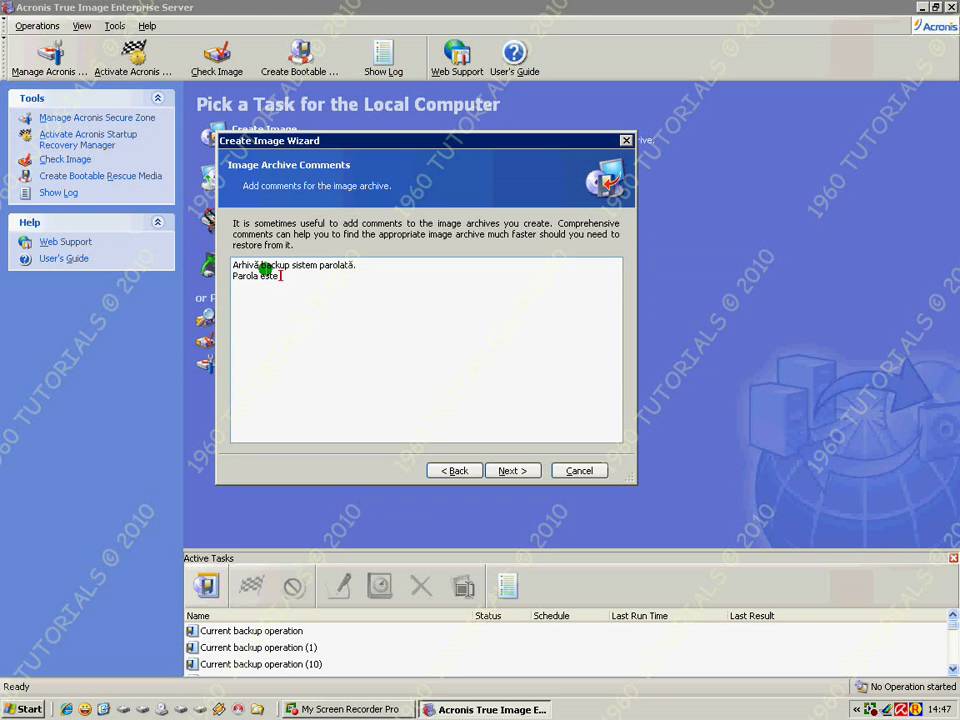
Task: Click Create Bootable Rescue Media link
Action: click(100, 176)
